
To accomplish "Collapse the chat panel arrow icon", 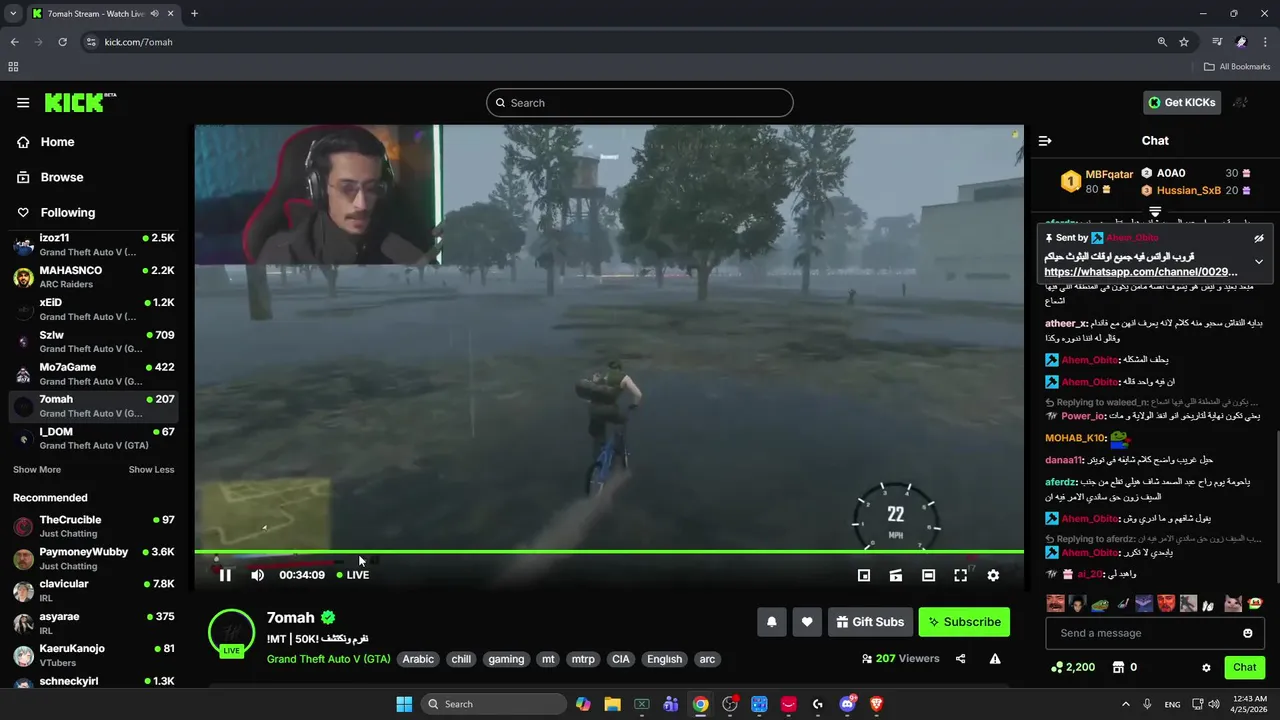I will pyautogui.click(x=1045, y=141).
